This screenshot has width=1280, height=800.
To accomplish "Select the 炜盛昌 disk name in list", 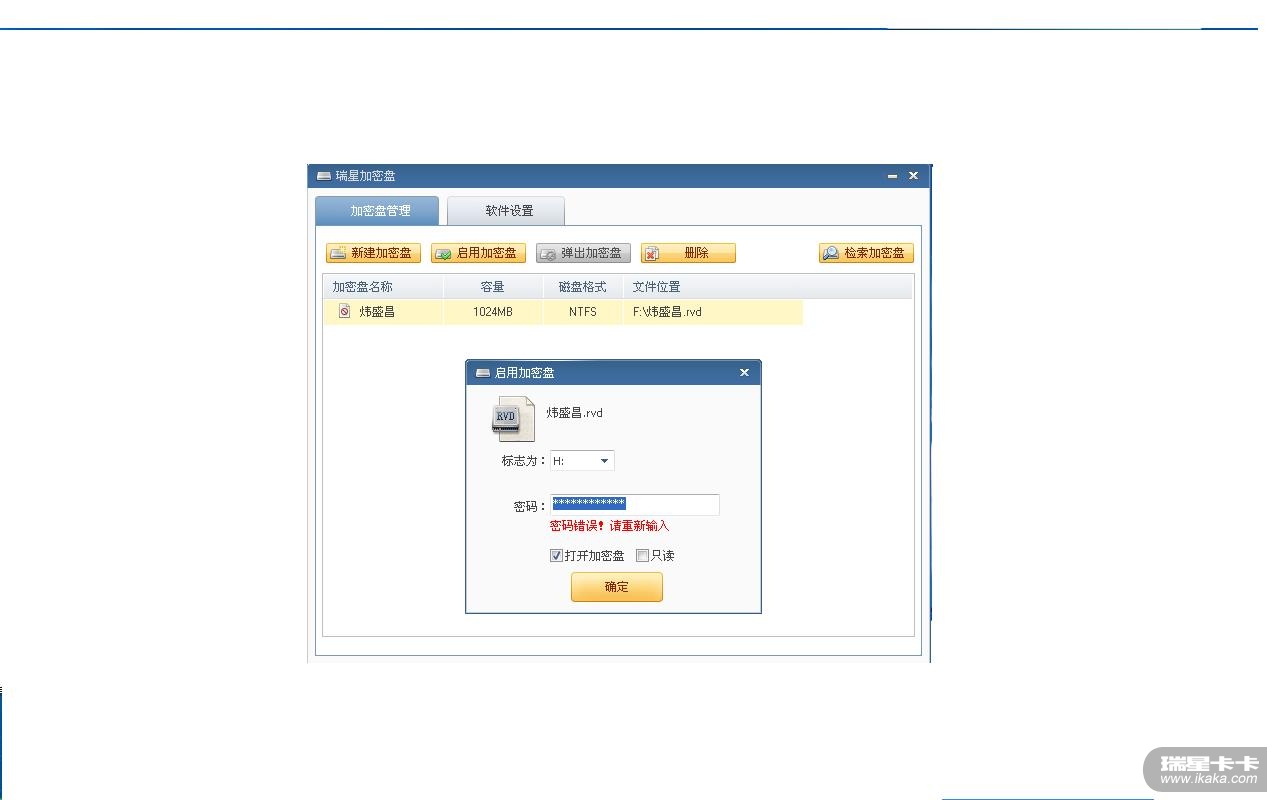I will point(377,312).
